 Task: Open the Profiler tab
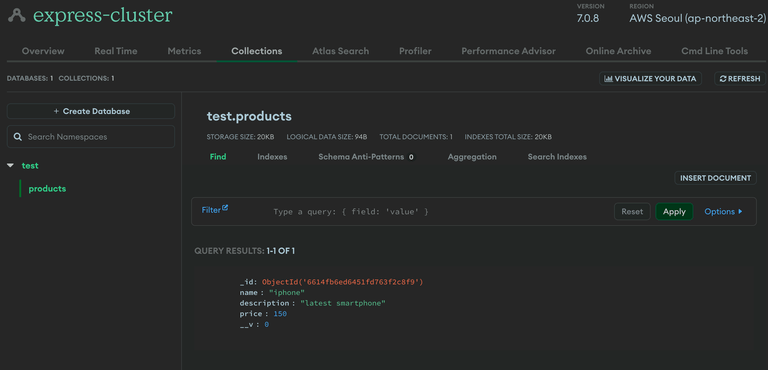[x=415, y=51]
